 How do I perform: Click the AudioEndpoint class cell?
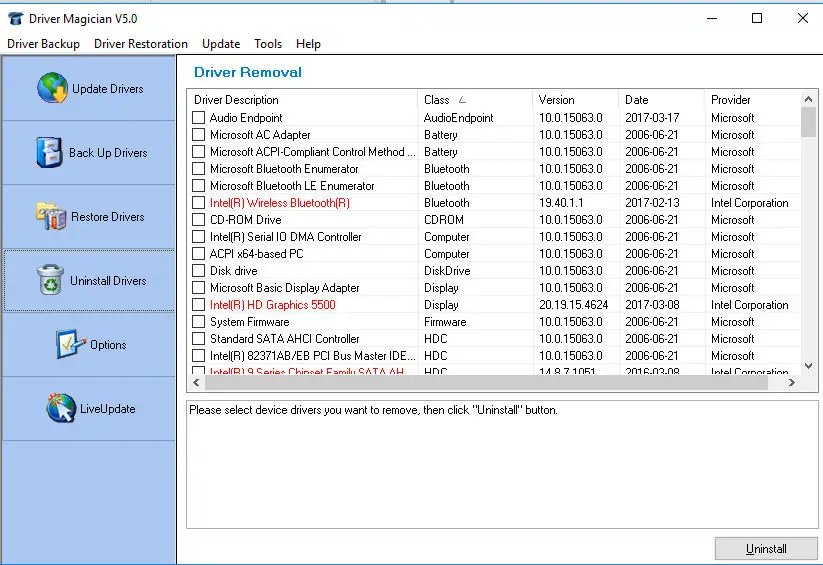458,118
